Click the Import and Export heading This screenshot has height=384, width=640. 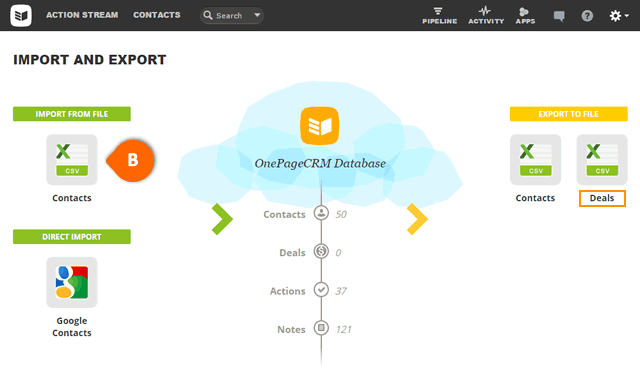pyautogui.click(x=90, y=60)
